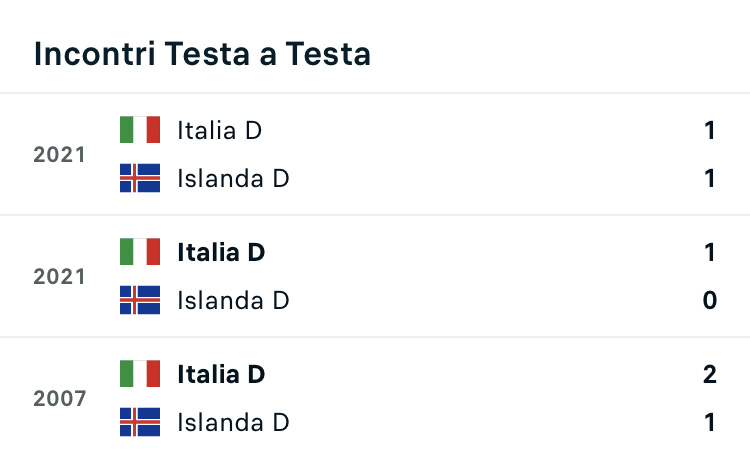Select the second 2021 match year label

pyautogui.click(x=59, y=277)
